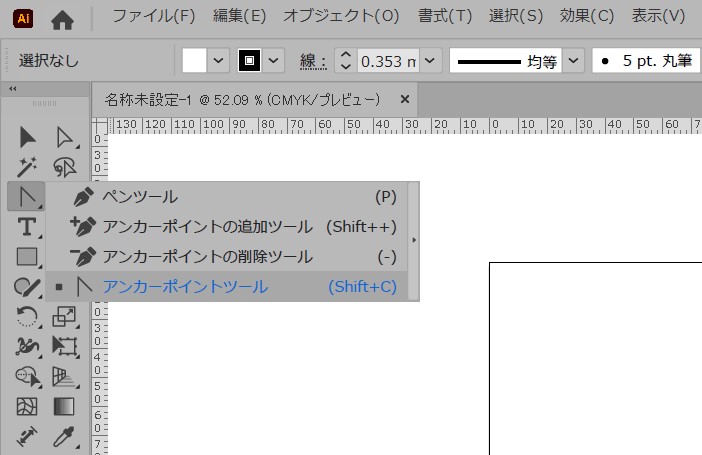Select the Lasso tool
Image resolution: width=702 pixels, height=455 pixels.
[x=65, y=167]
